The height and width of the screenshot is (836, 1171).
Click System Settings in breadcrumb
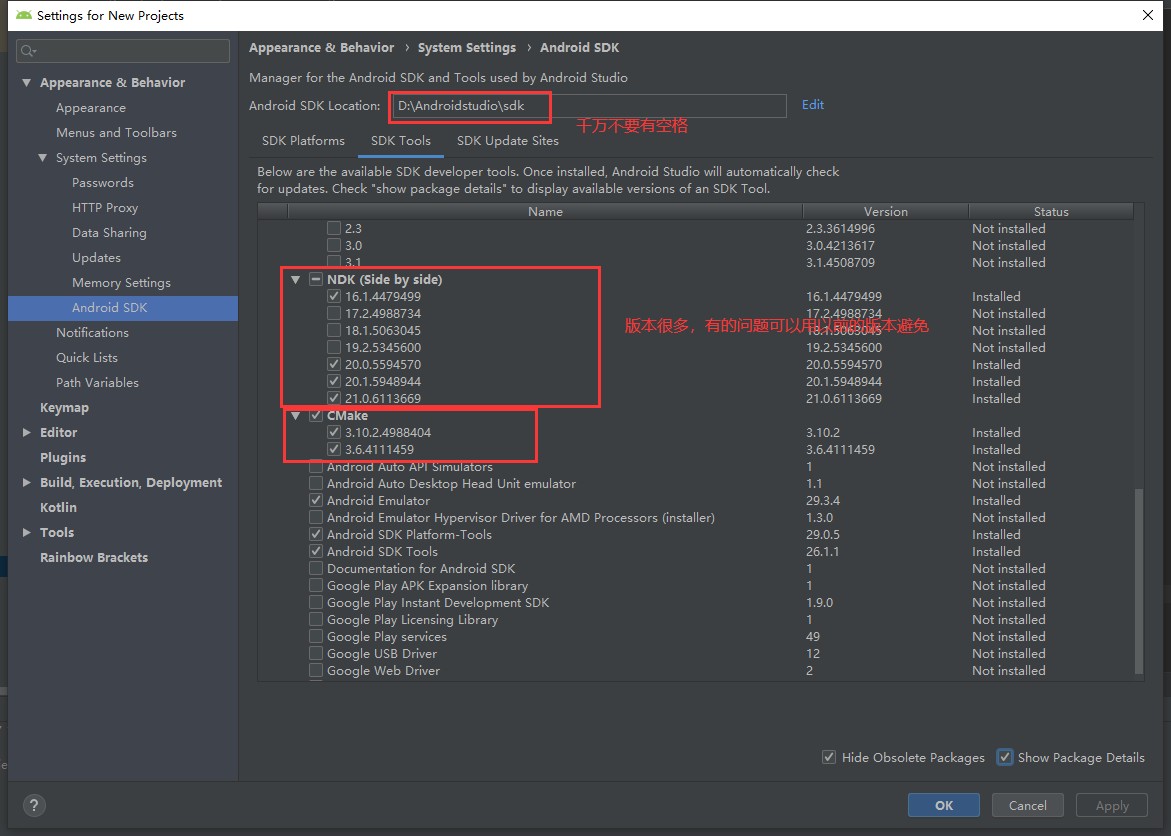click(467, 48)
